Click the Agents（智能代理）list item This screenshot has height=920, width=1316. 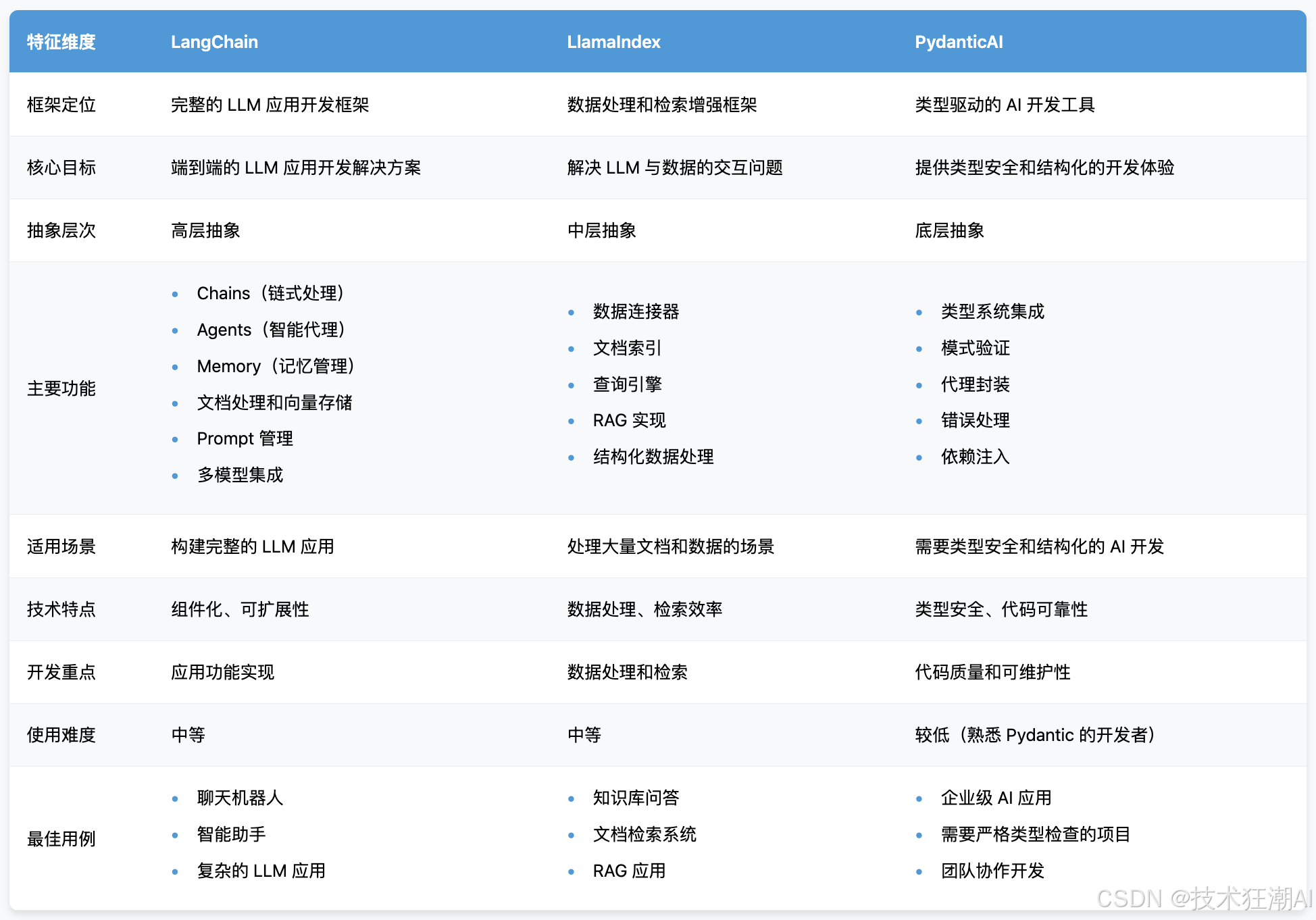(x=271, y=330)
